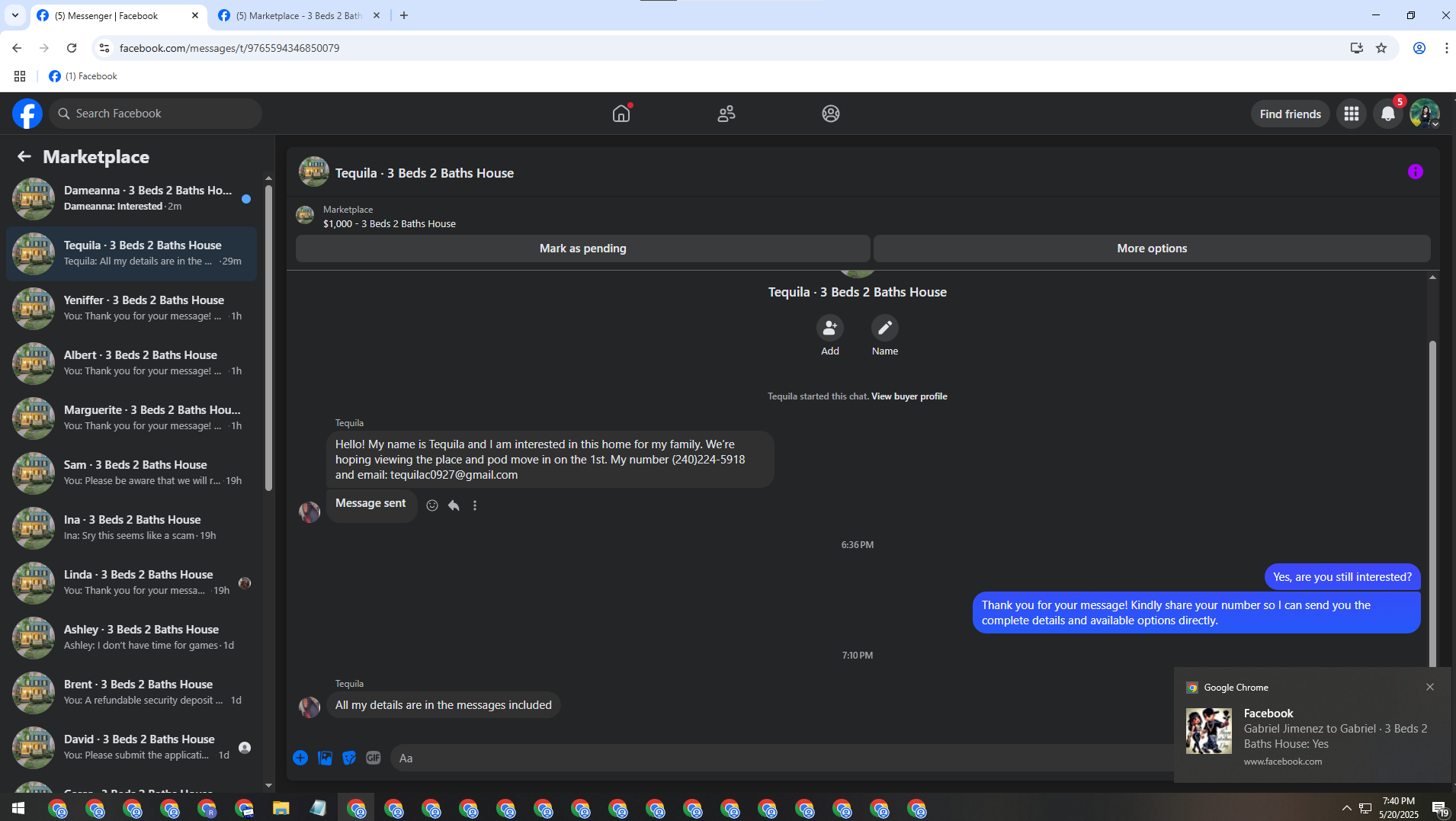Click the conversation list scrollbar

click(x=268, y=337)
